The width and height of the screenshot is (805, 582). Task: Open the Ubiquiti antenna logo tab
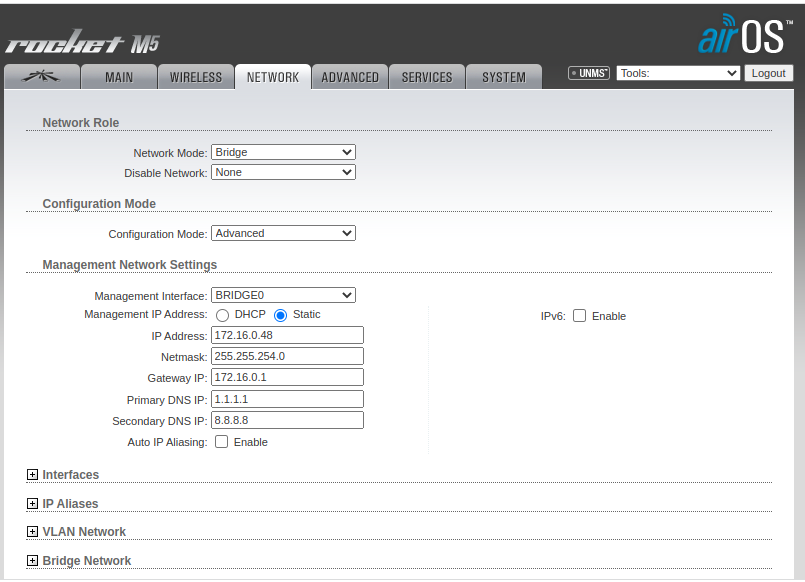coord(42,76)
